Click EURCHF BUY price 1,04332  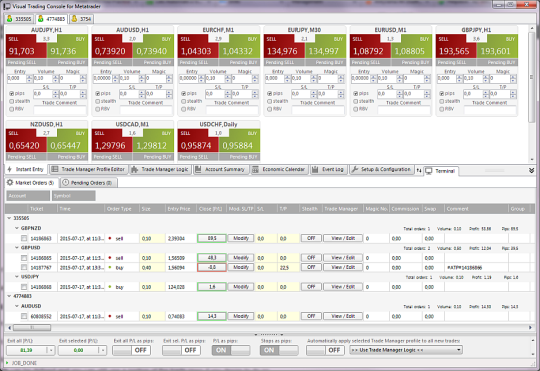click(x=240, y=47)
